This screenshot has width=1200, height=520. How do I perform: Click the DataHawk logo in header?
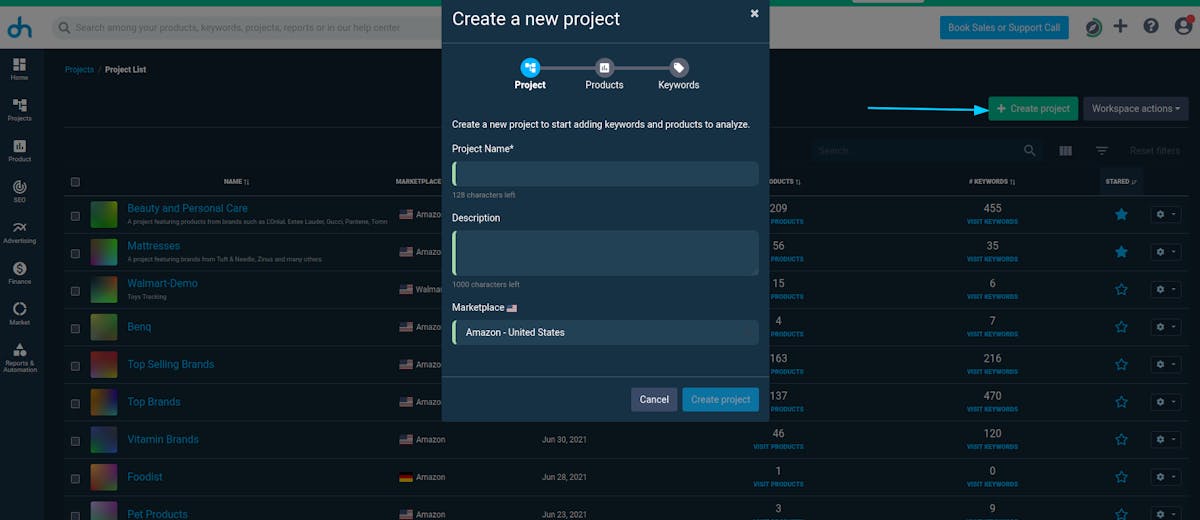20,28
